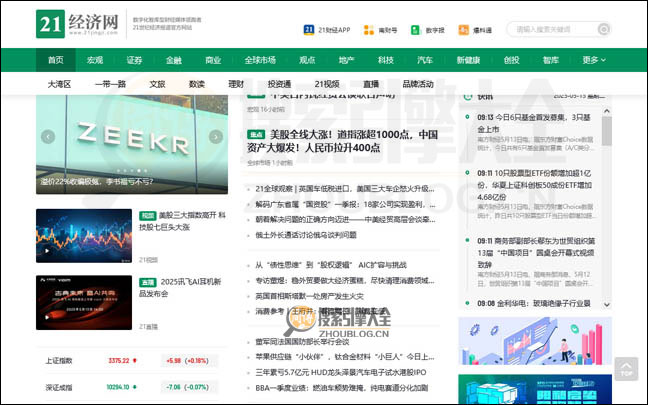Open the 新健康 section
This screenshot has height=405, width=648.
click(468, 60)
